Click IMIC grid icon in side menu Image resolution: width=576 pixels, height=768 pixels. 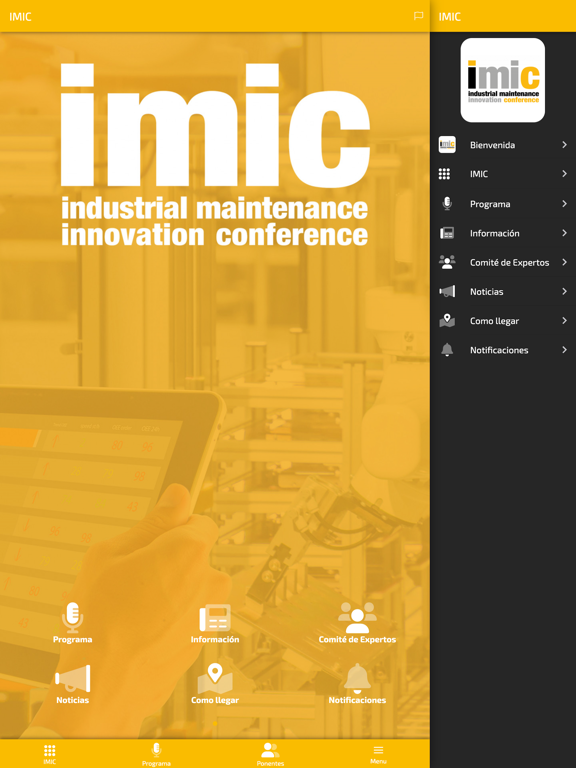[x=444, y=174]
